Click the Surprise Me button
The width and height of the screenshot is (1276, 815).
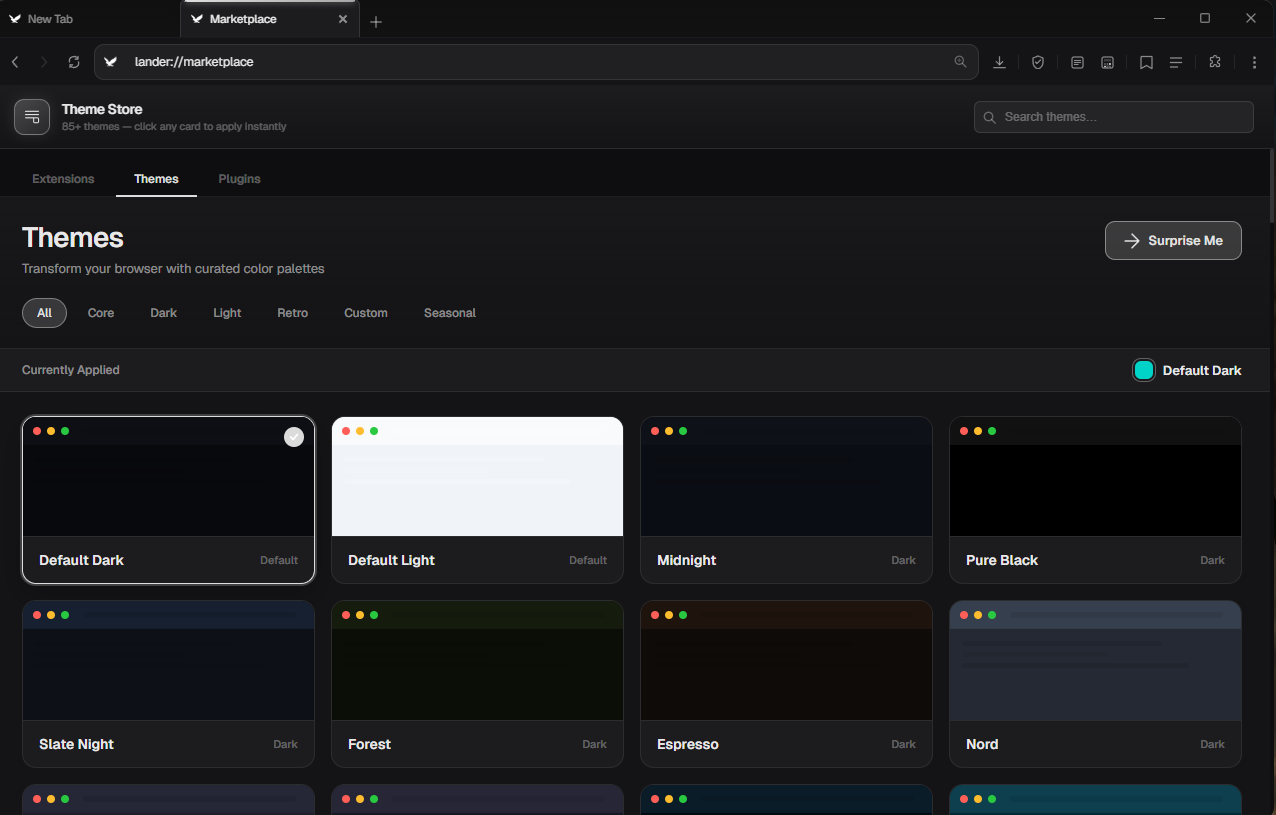click(1173, 240)
